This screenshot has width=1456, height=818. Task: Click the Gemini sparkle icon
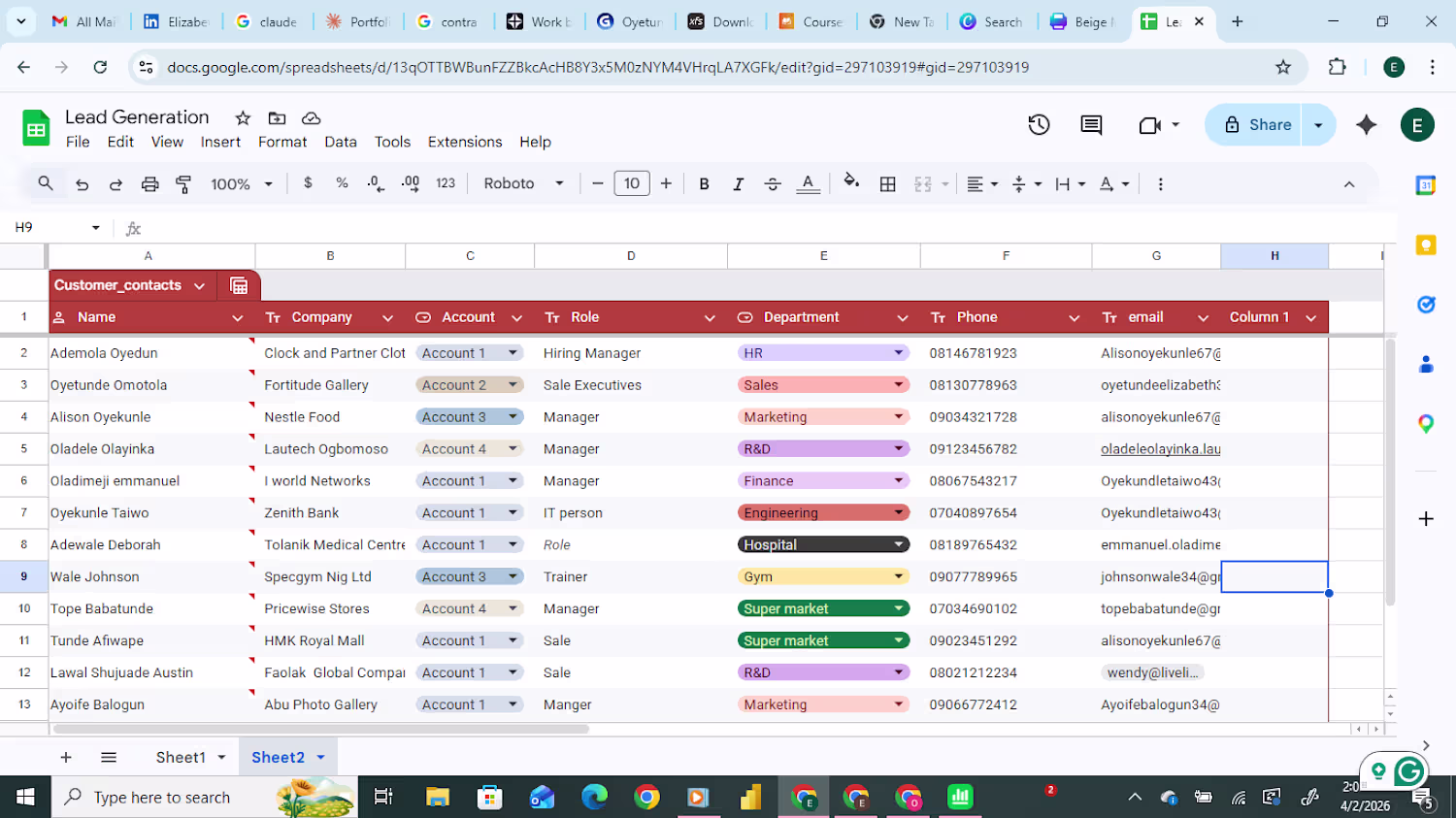tap(1366, 124)
